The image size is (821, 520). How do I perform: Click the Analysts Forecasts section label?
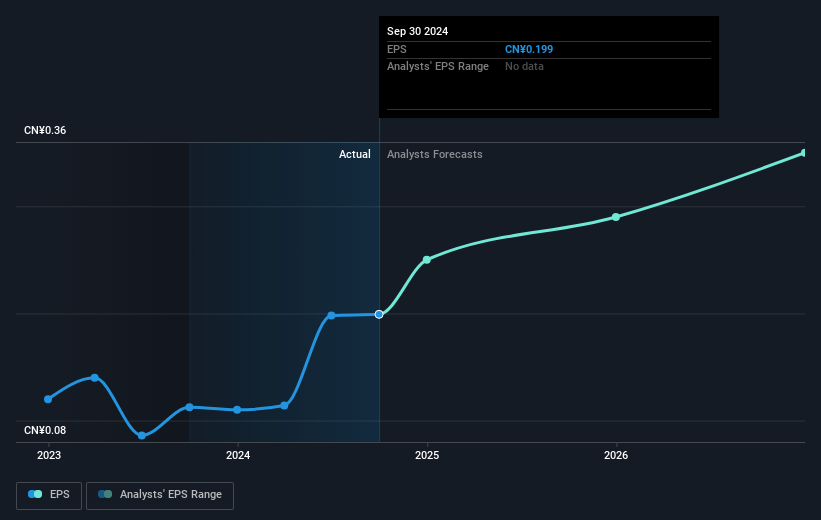pyautogui.click(x=435, y=154)
